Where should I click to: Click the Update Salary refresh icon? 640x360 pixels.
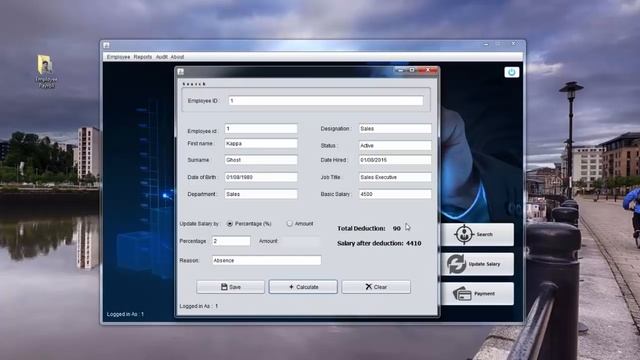(x=456, y=264)
